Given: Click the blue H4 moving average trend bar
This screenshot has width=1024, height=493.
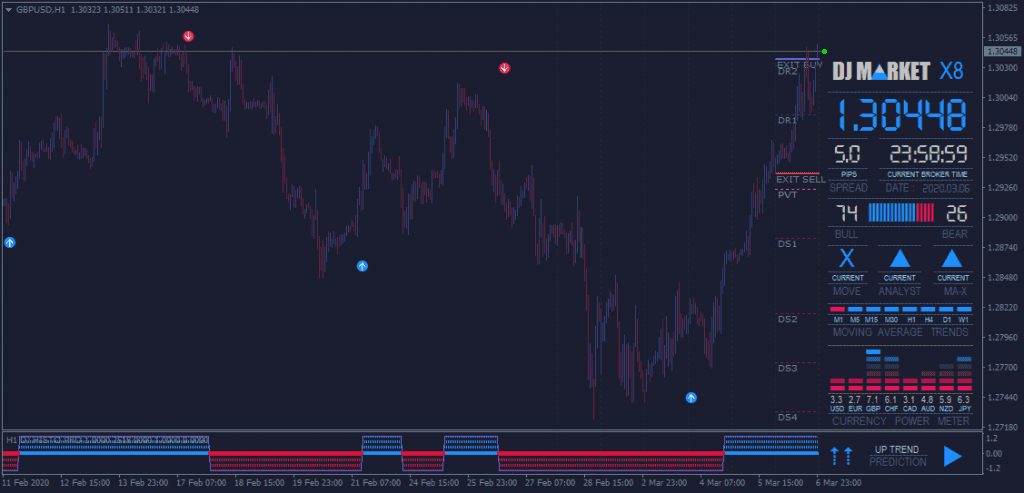Looking at the screenshot, I should (928, 309).
